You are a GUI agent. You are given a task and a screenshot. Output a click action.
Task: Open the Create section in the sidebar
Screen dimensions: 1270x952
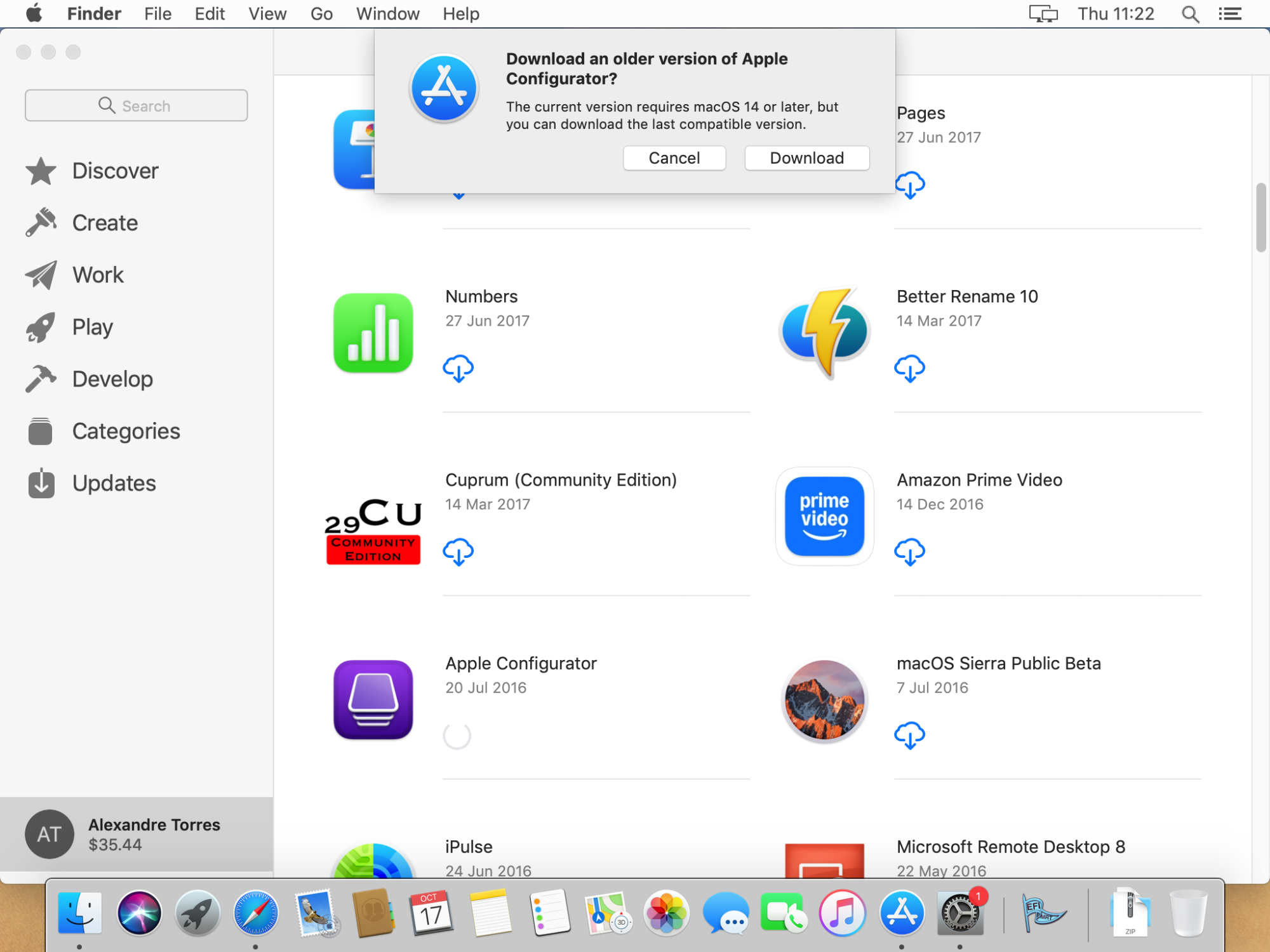pos(82,223)
